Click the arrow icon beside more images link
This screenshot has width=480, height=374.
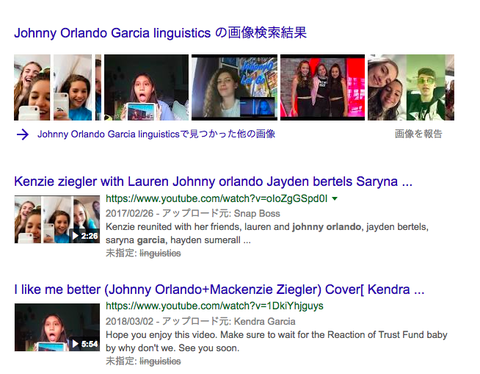23,134
